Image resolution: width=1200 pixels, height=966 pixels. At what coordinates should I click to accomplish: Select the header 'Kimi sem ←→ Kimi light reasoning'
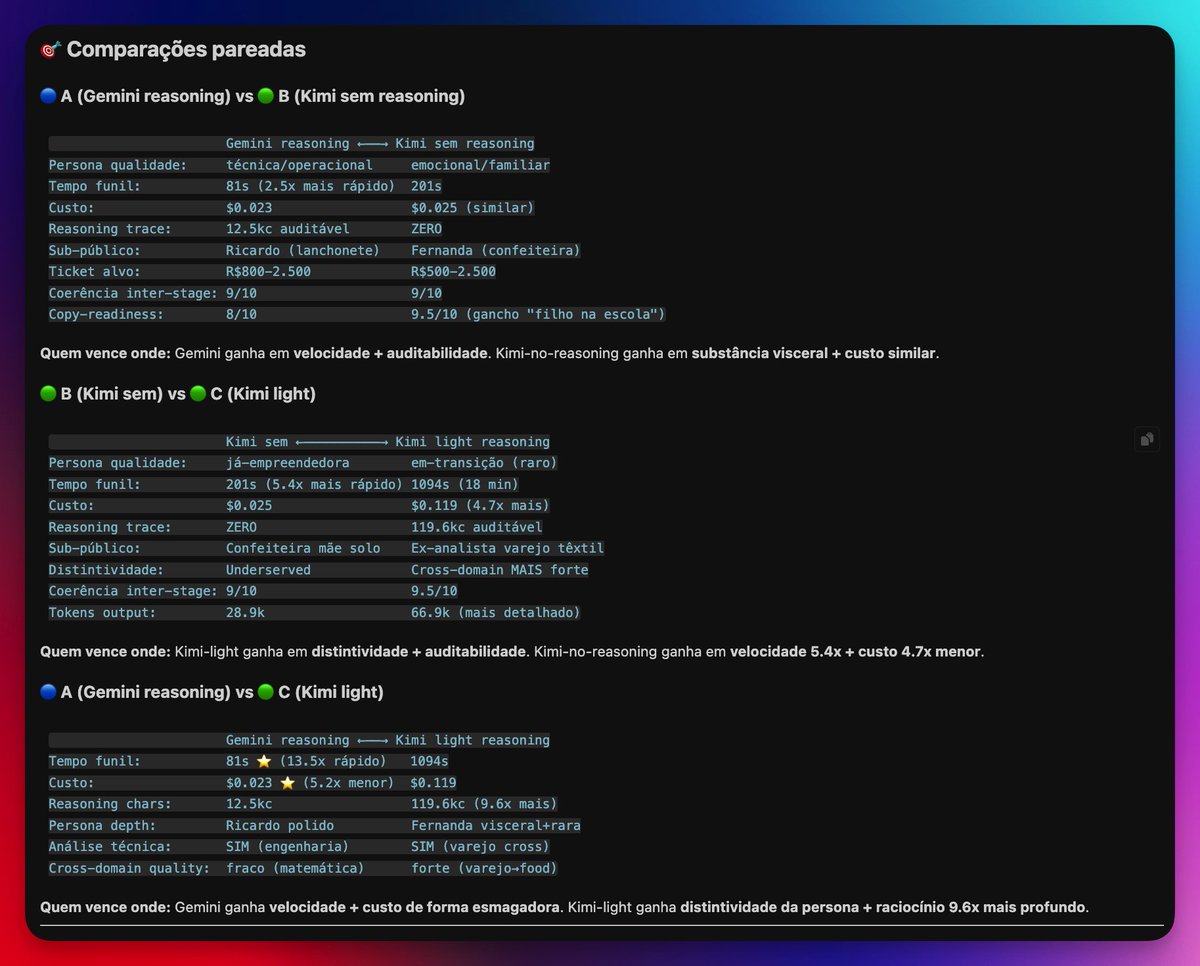point(388,442)
